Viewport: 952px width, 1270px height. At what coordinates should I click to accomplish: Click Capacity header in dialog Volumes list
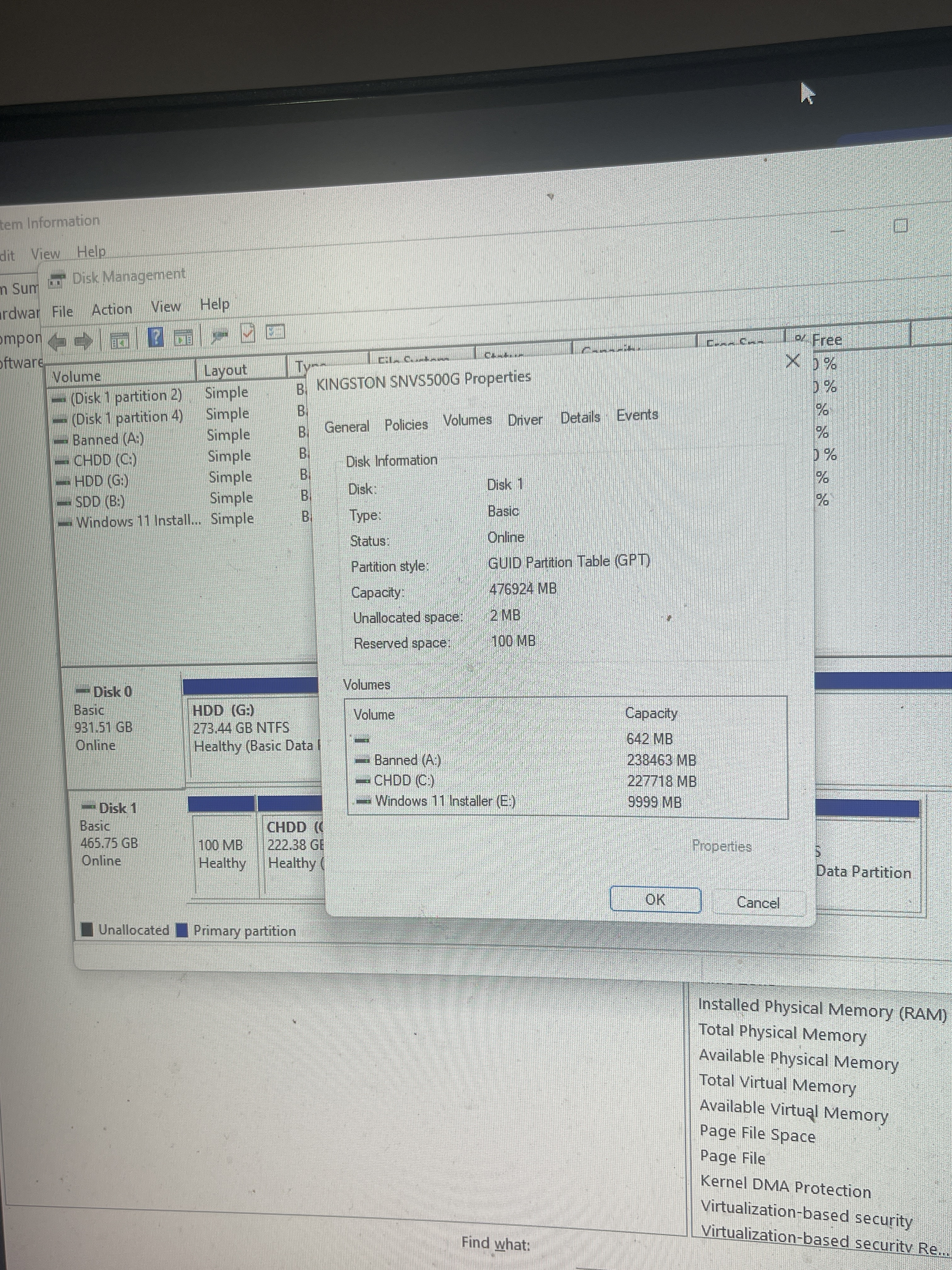(651, 713)
